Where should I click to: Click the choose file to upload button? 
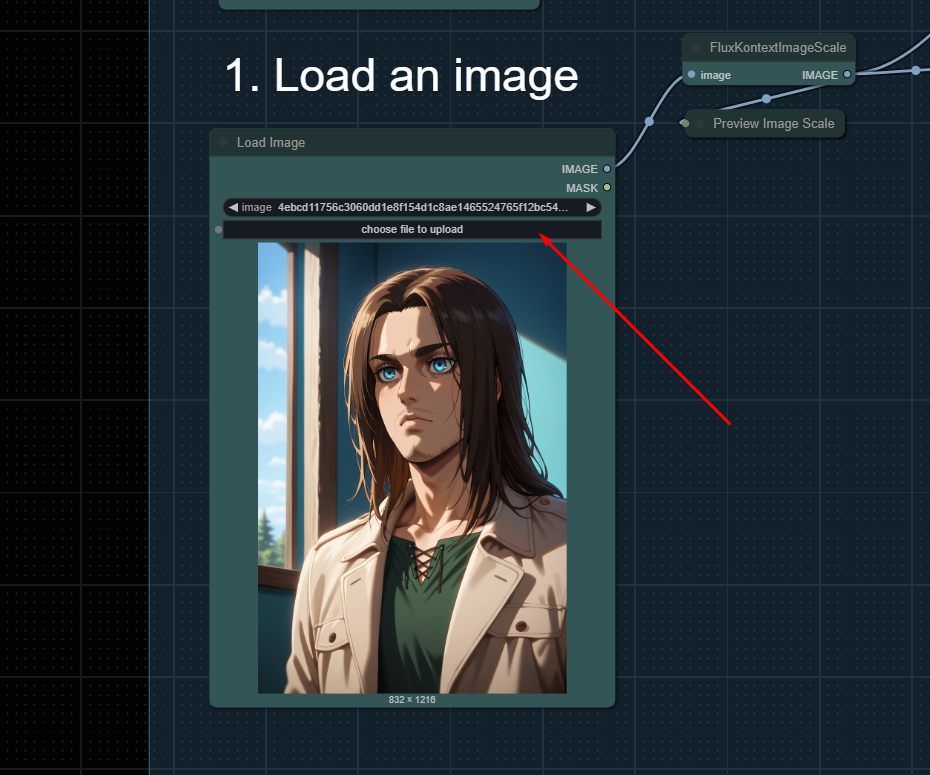coord(412,229)
